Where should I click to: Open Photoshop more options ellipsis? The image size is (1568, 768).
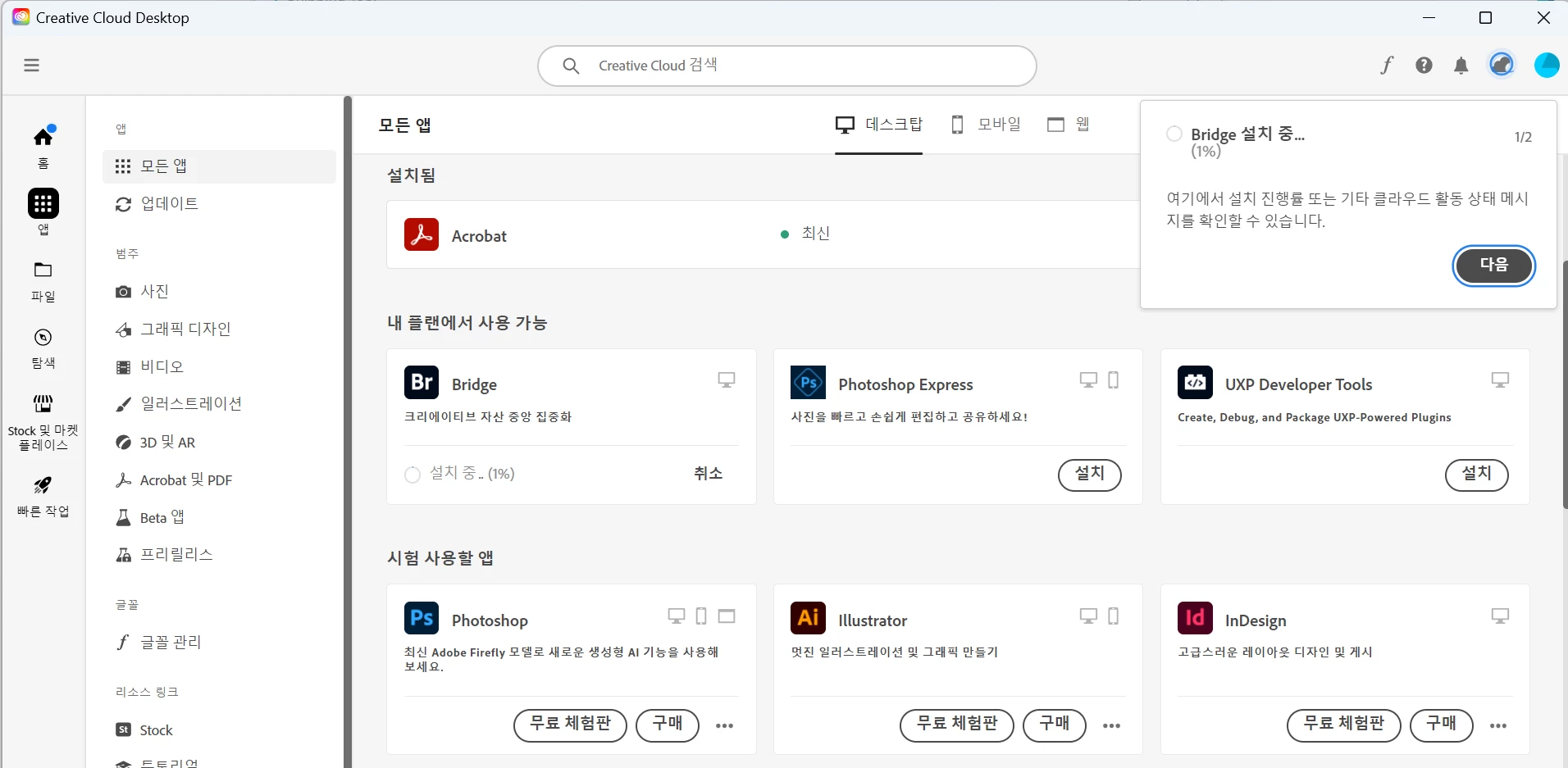tap(724, 725)
